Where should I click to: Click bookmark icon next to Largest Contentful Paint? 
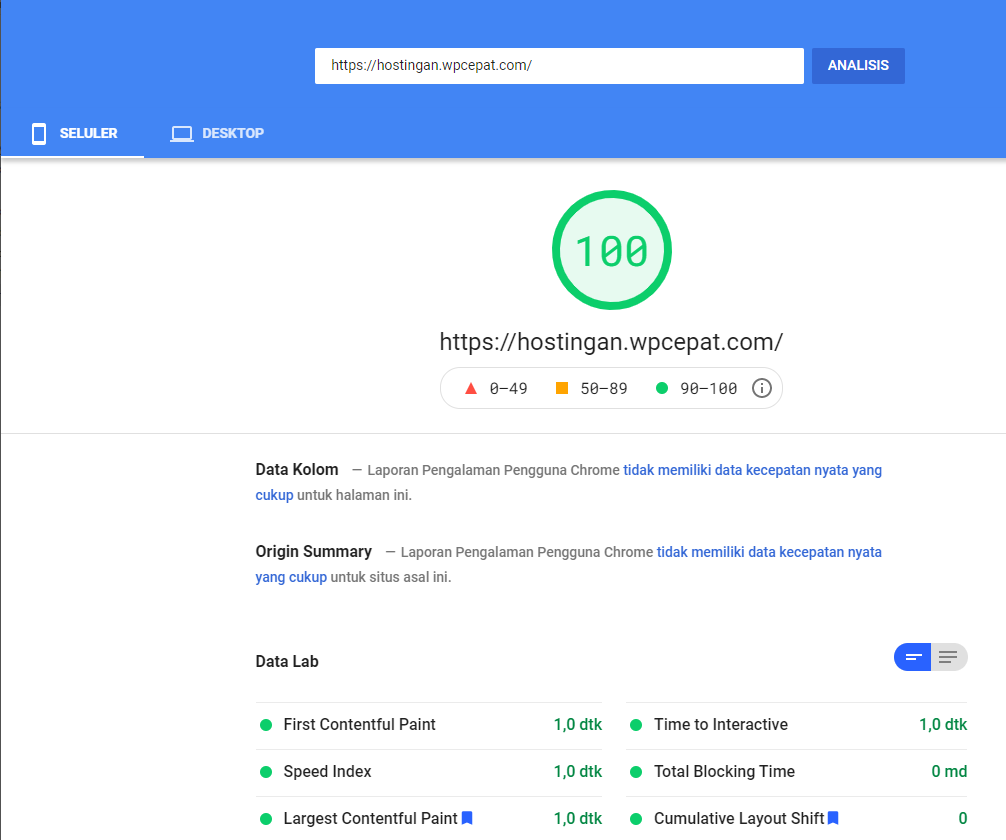point(467,818)
